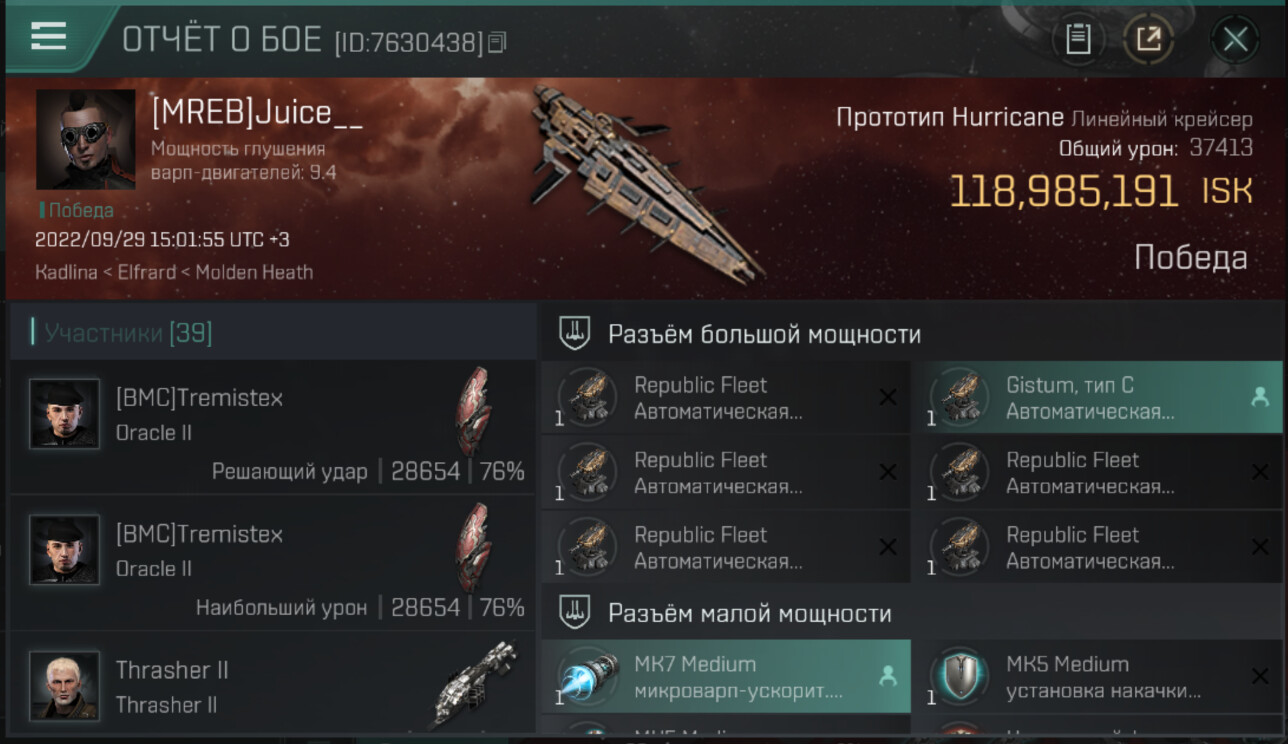Click X icon on first Republic Fleet module
The width and height of the screenshot is (1288, 744).
(887, 398)
